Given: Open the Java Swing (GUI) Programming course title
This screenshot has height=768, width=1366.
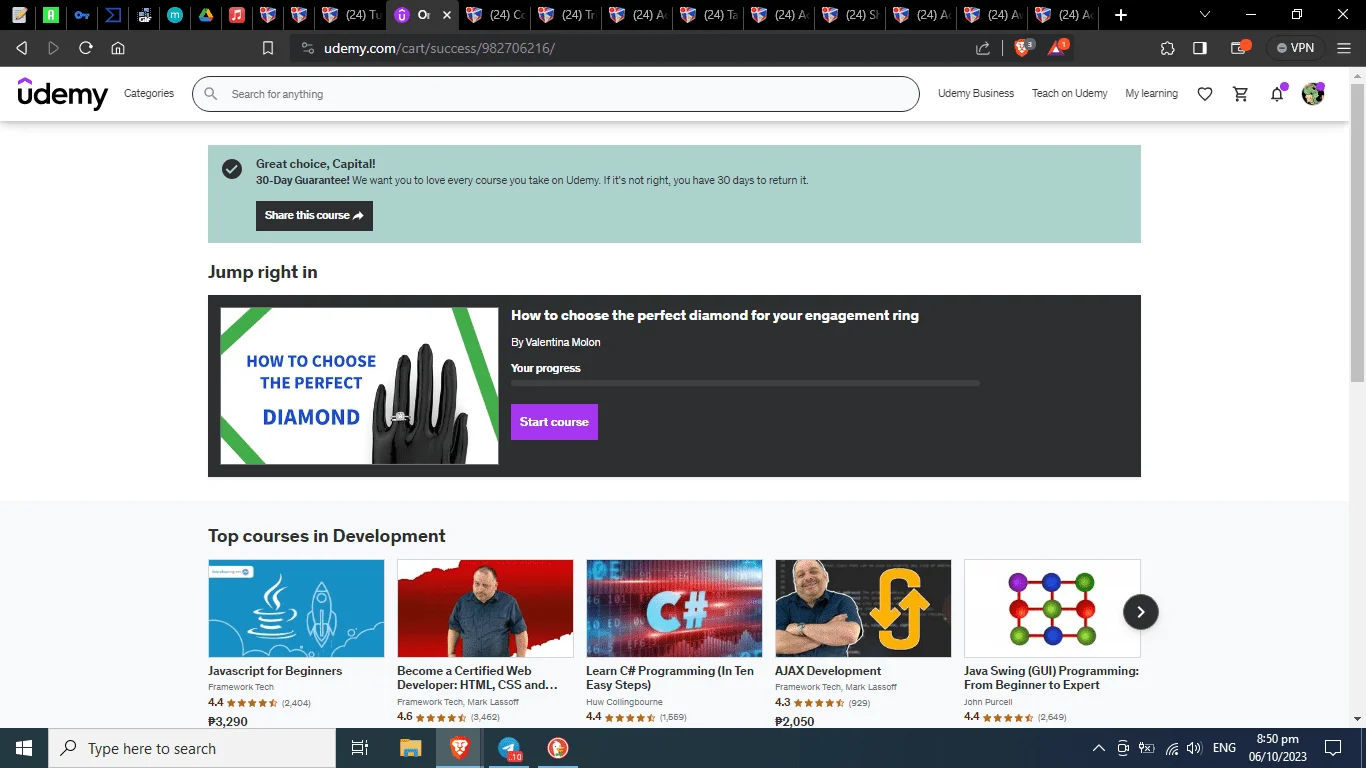Looking at the screenshot, I should (1051, 678).
